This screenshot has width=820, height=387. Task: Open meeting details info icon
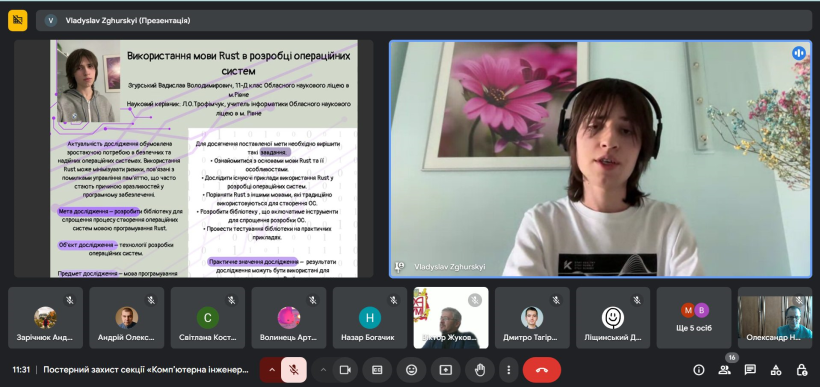(699, 370)
